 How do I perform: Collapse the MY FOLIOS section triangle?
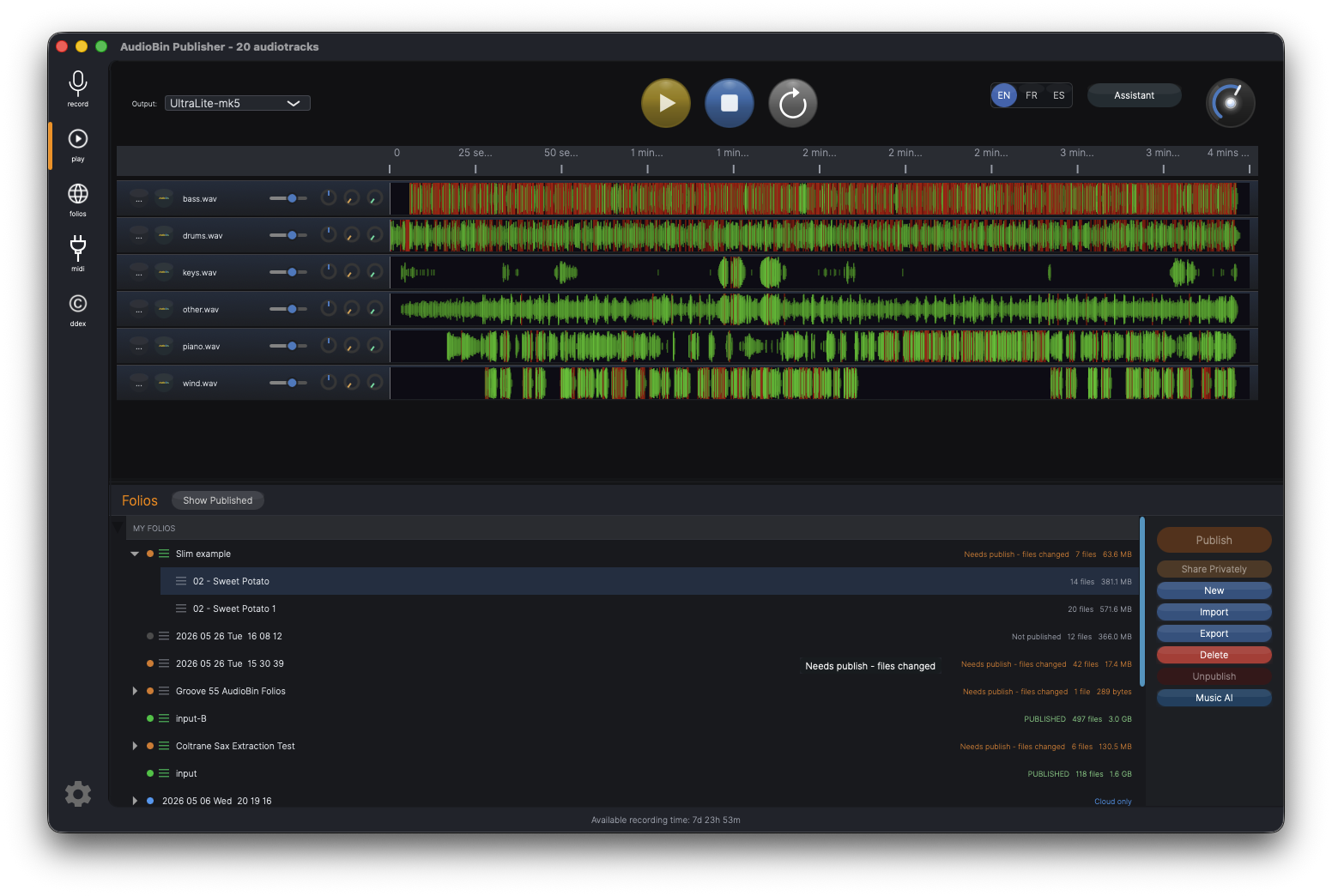[118, 528]
